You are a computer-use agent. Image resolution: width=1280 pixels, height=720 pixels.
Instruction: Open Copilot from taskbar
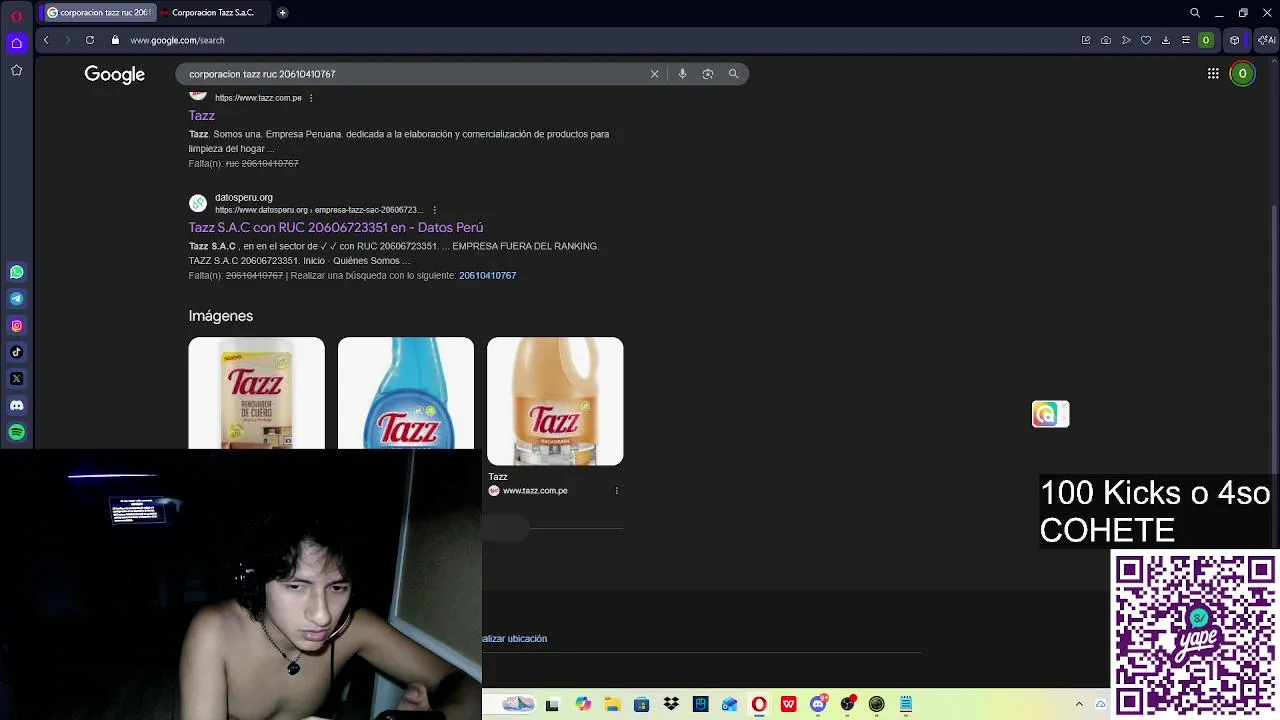[x=583, y=705]
